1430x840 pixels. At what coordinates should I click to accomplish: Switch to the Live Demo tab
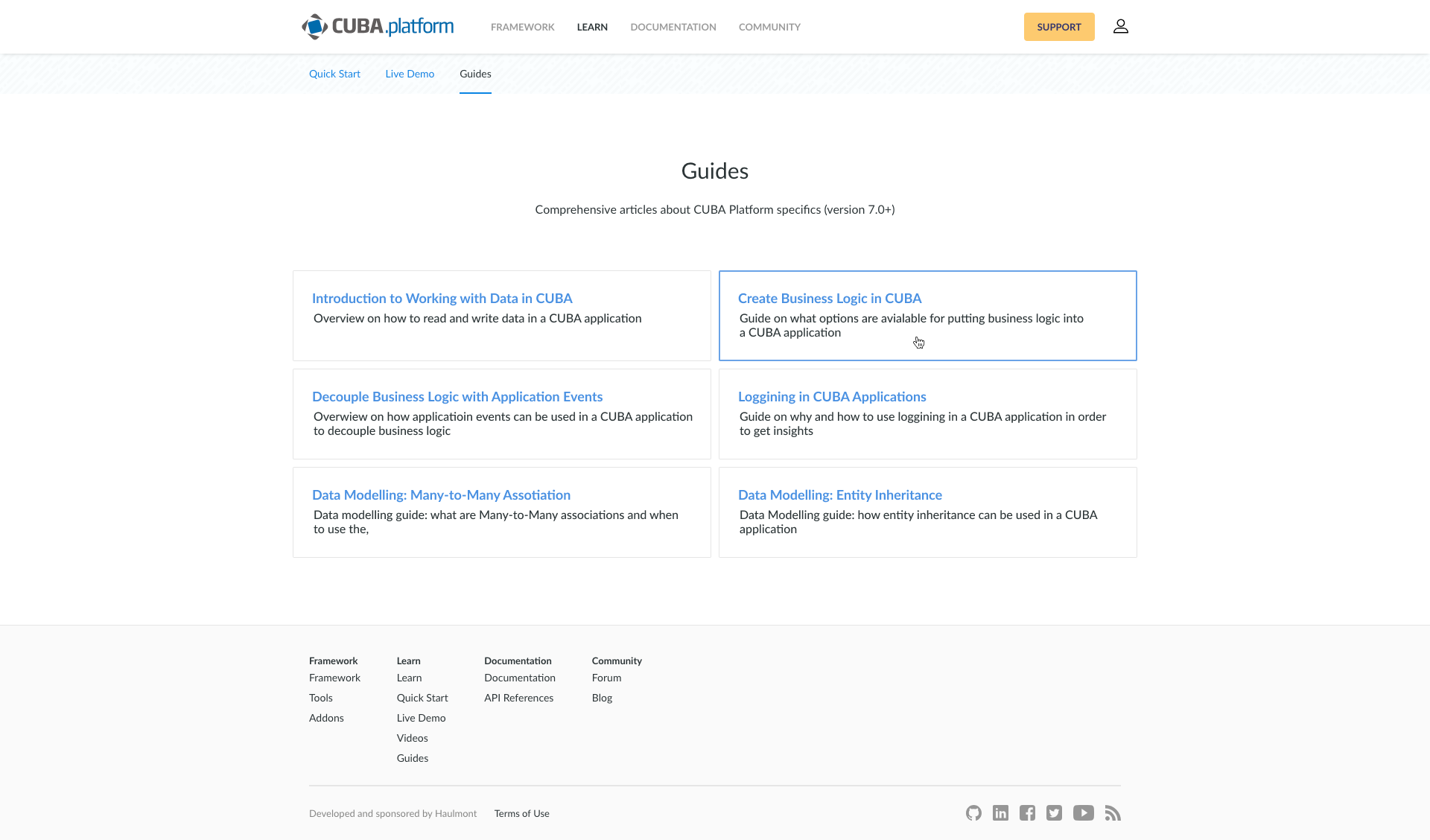point(410,74)
